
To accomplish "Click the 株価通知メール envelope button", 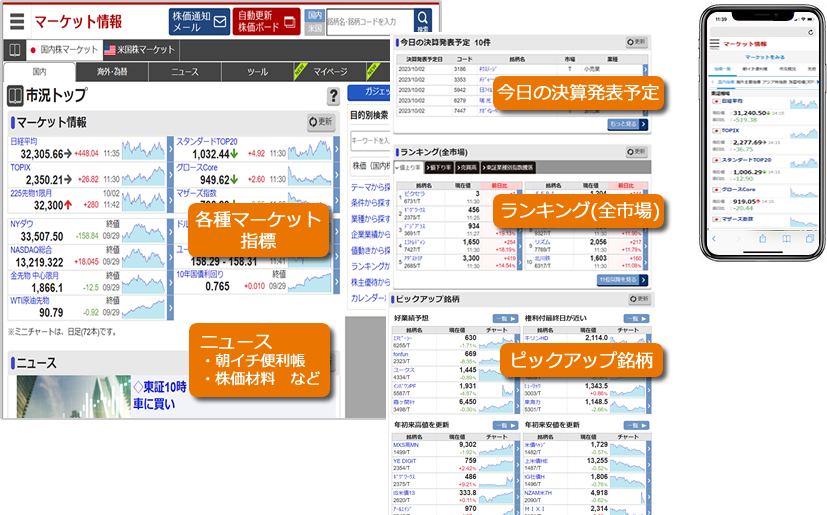I will point(200,21).
